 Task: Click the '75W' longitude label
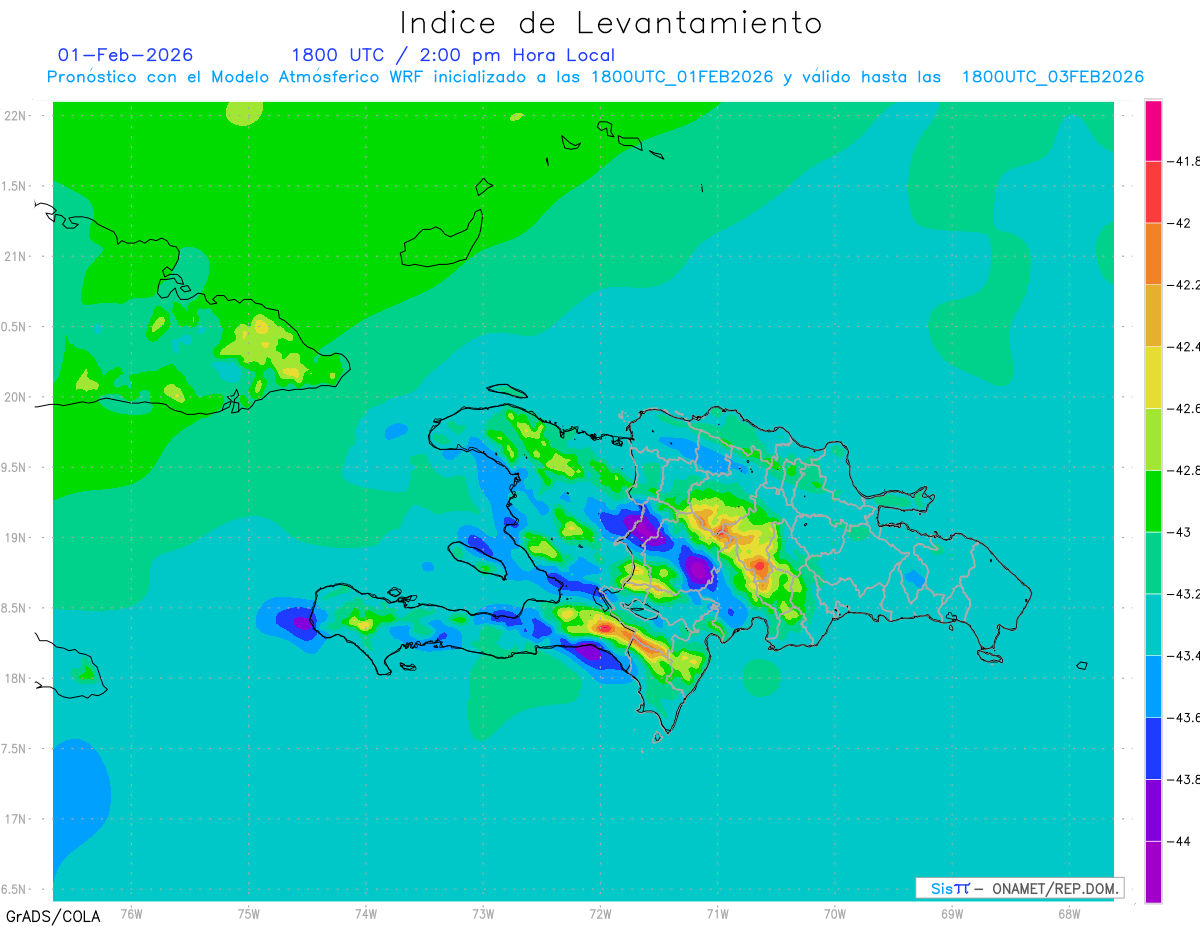(249, 913)
